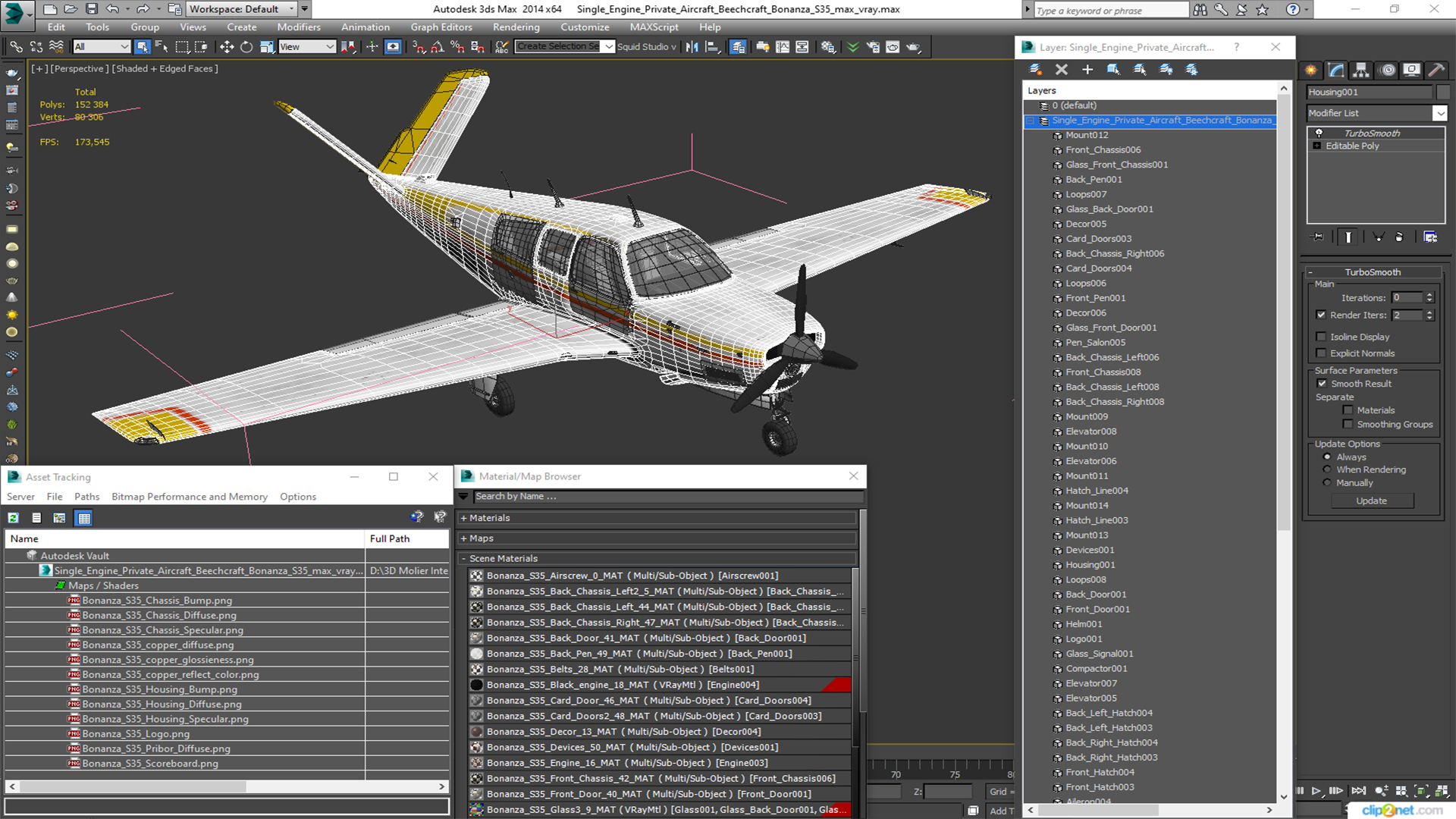Screen dimensions: 1456x819
Task: Click the Search by Name field in Material Browser
Action: [x=668, y=497]
